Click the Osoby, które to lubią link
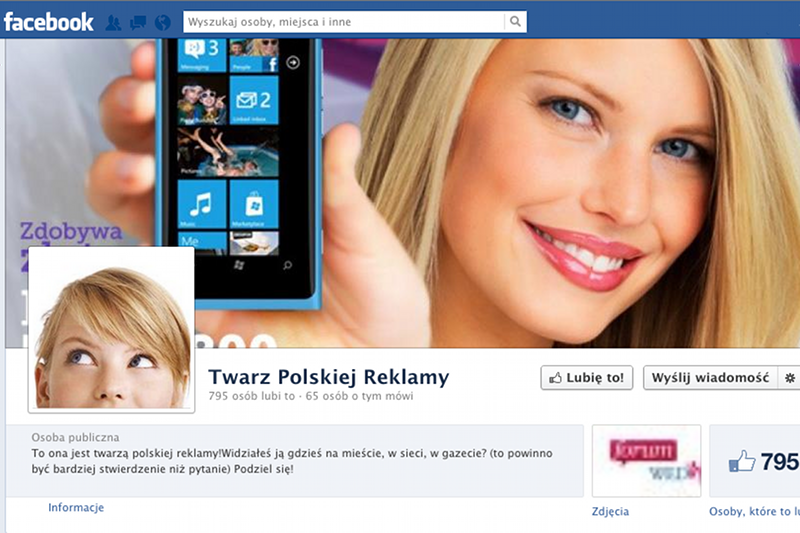 (755, 512)
